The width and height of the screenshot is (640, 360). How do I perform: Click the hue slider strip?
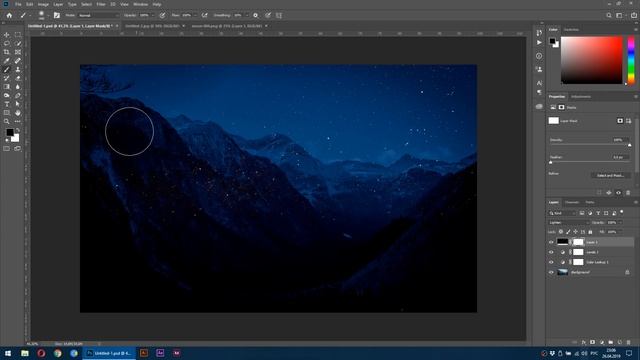coord(631,60)
